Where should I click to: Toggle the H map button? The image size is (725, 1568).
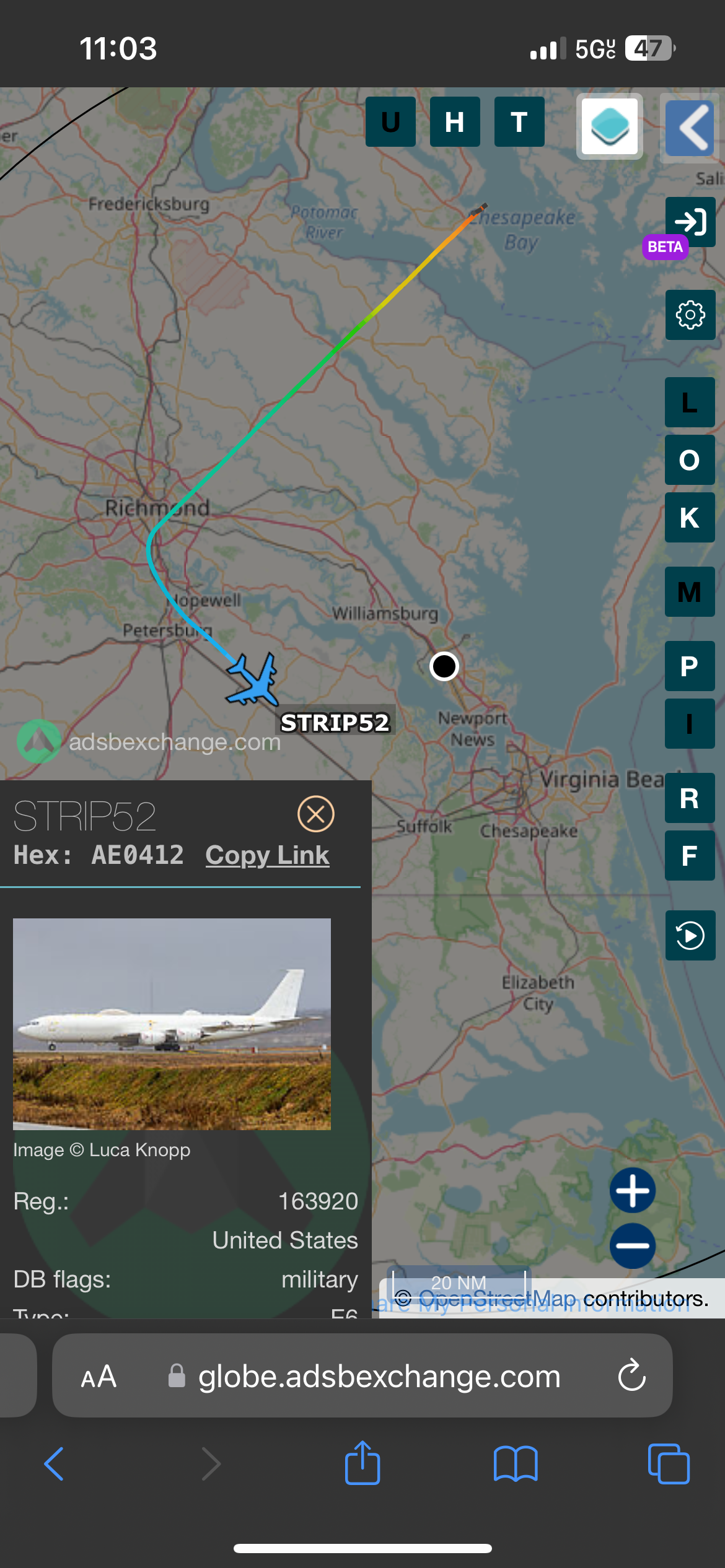pos(455,121)
